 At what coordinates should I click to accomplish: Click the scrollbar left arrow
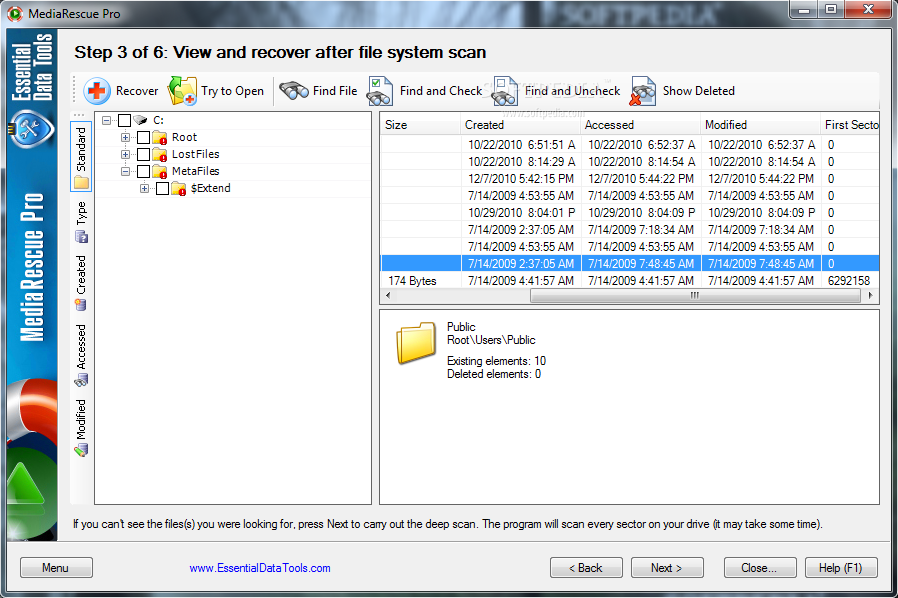point(388,296)
